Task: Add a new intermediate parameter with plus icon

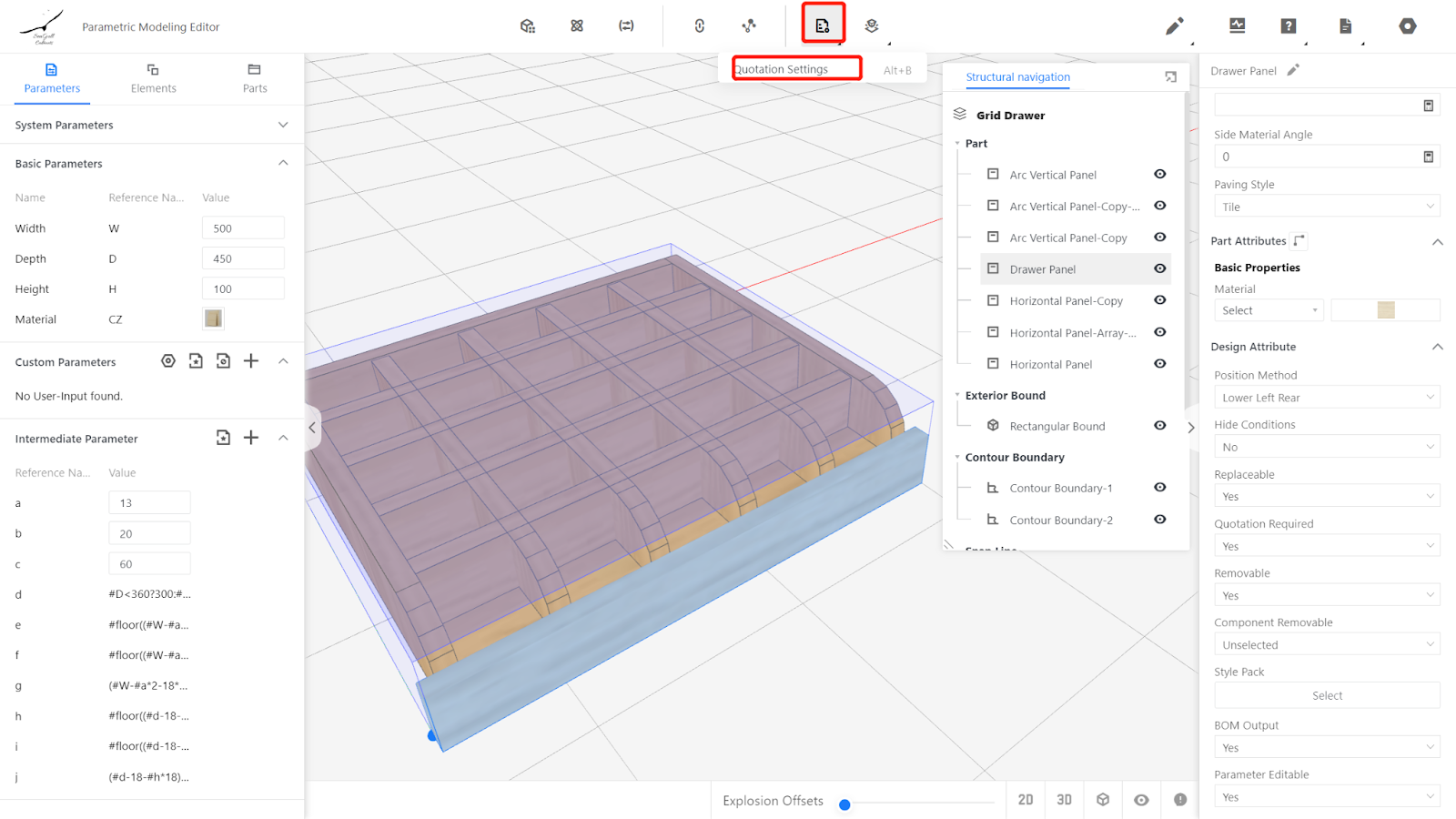Action: coord(251,438)
